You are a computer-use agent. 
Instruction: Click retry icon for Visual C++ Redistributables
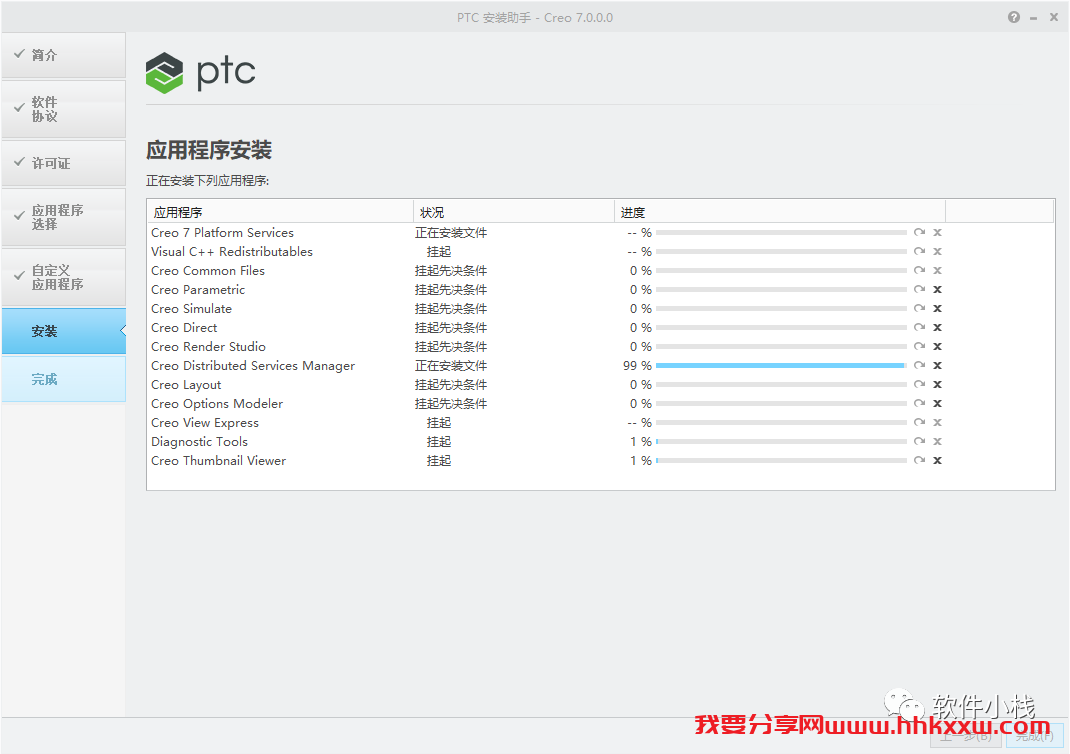coord(919,252)
